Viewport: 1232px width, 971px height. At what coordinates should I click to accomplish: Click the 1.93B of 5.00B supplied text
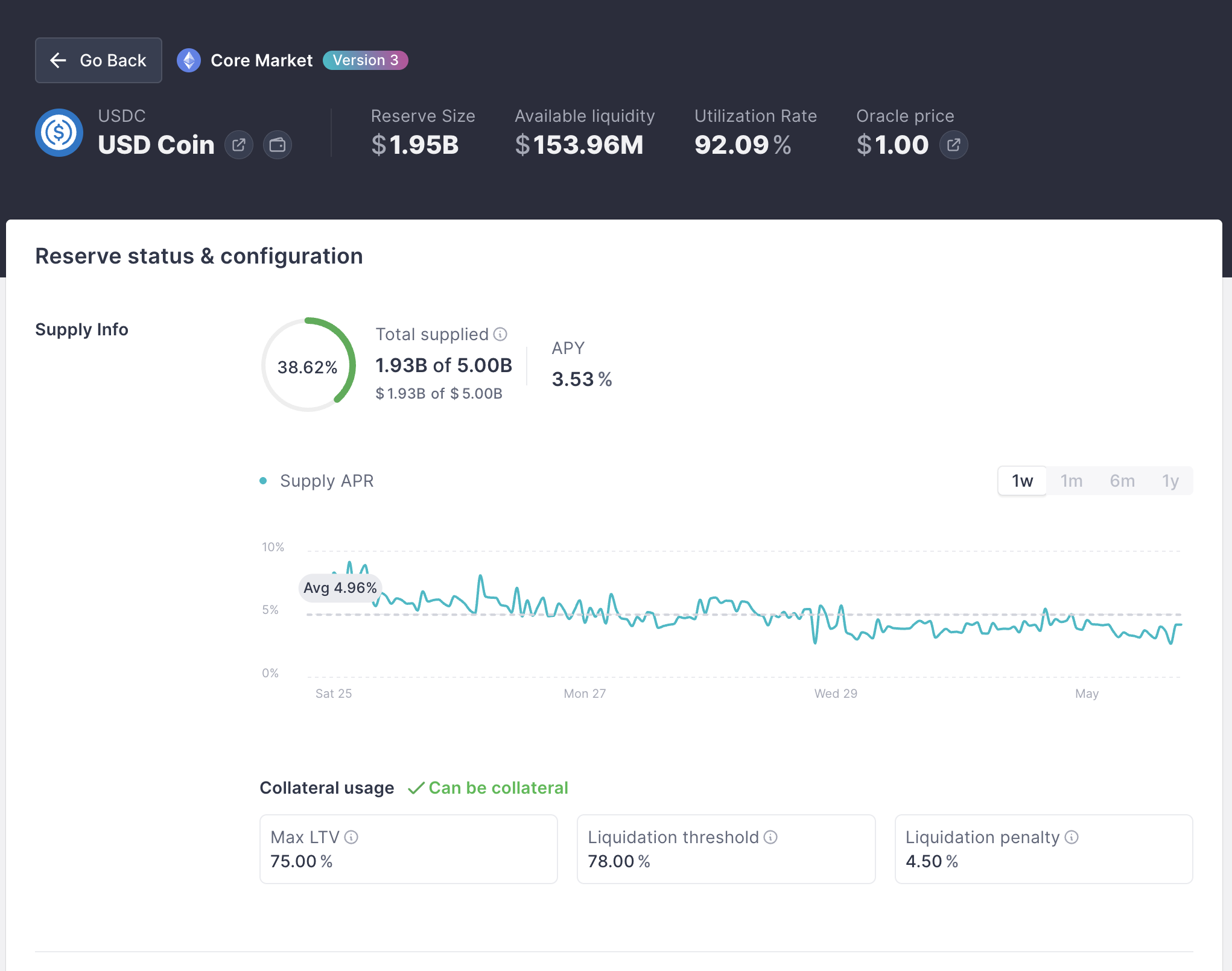point(444,365)
